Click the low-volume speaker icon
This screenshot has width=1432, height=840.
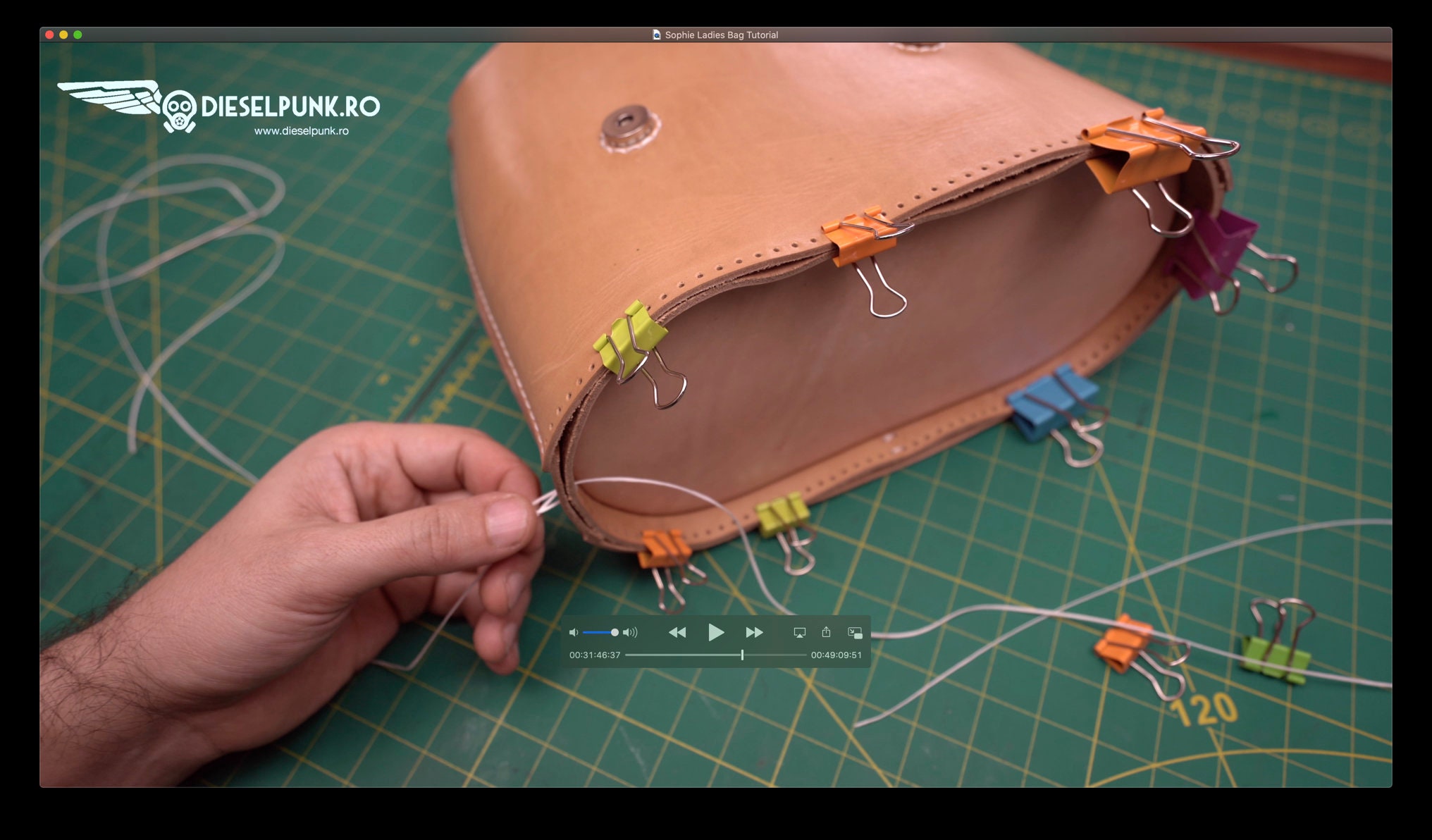point(574,633)
